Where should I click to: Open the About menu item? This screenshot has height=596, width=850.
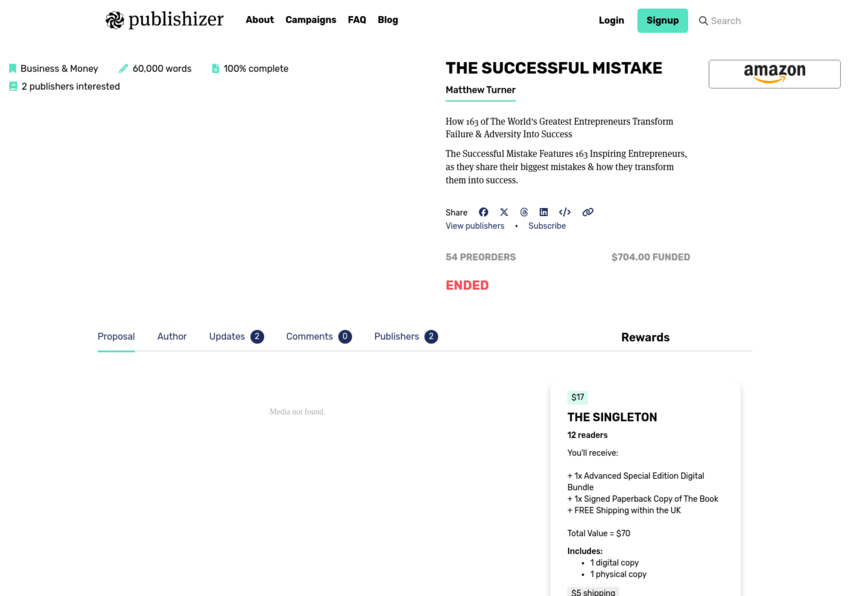pyautogui.click(x=260, y=20)
